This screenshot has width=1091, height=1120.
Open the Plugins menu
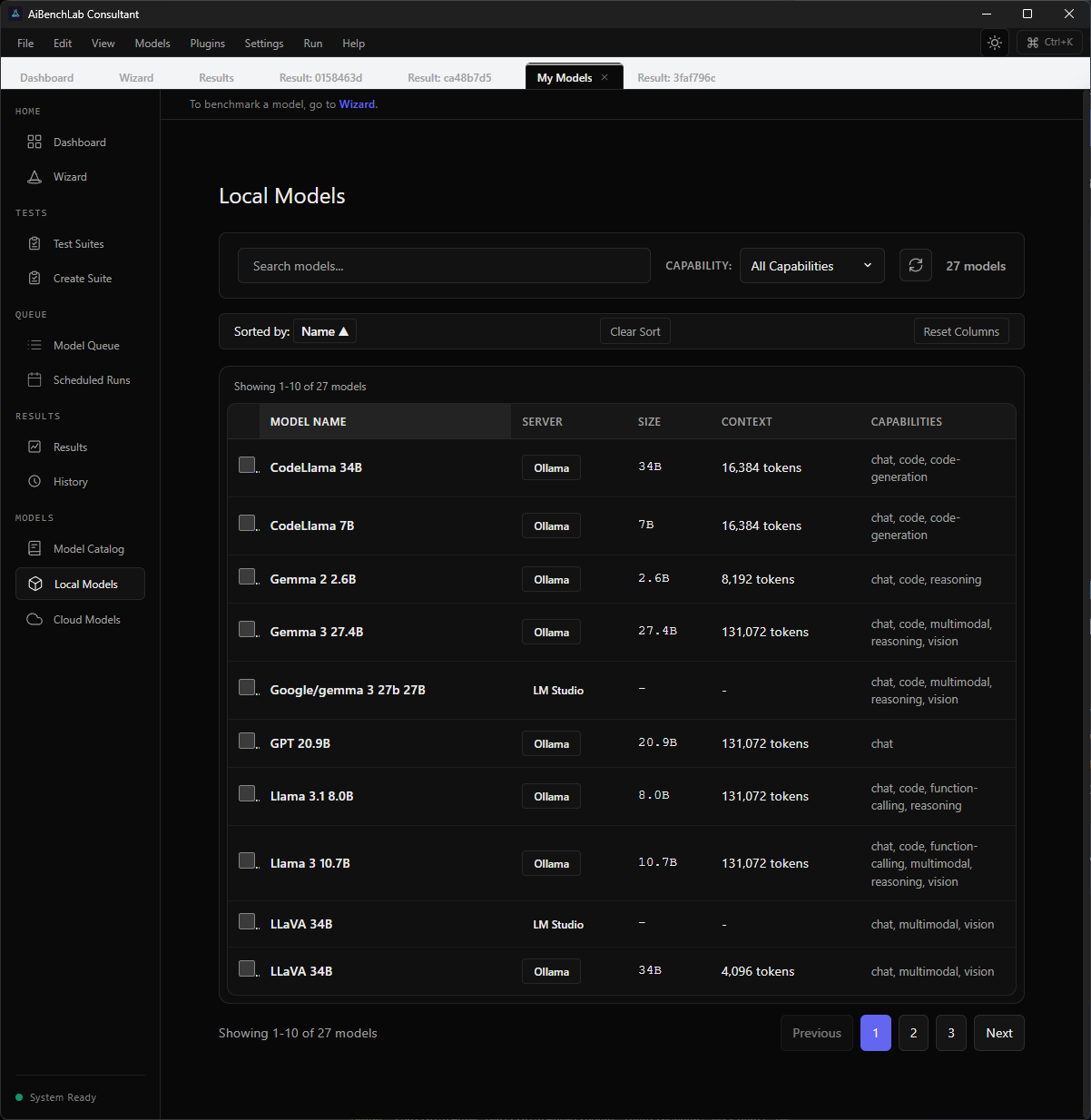click(207, 44)
